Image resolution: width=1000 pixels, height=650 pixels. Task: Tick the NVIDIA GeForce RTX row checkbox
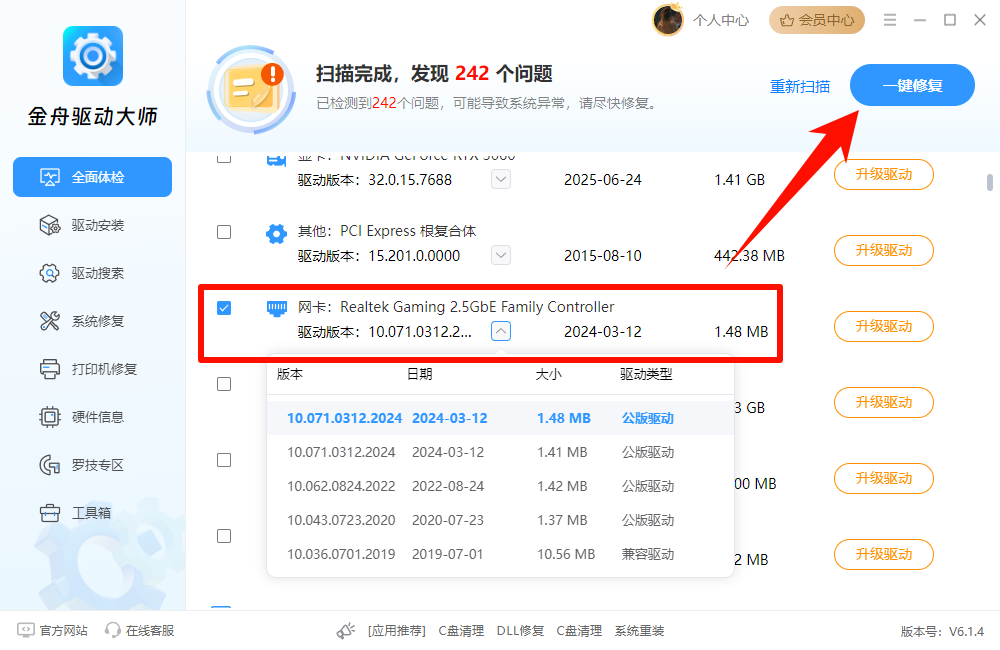point(224,157)
